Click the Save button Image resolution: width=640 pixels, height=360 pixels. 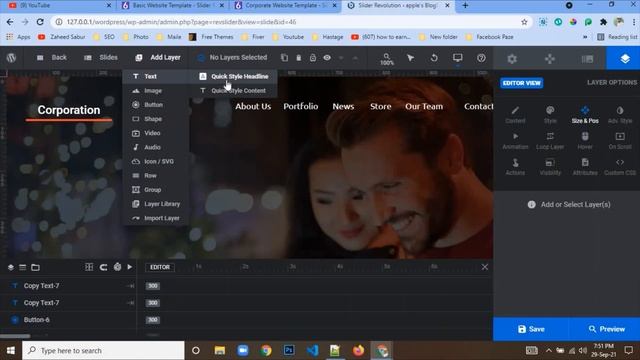click(x=531, y=329)
